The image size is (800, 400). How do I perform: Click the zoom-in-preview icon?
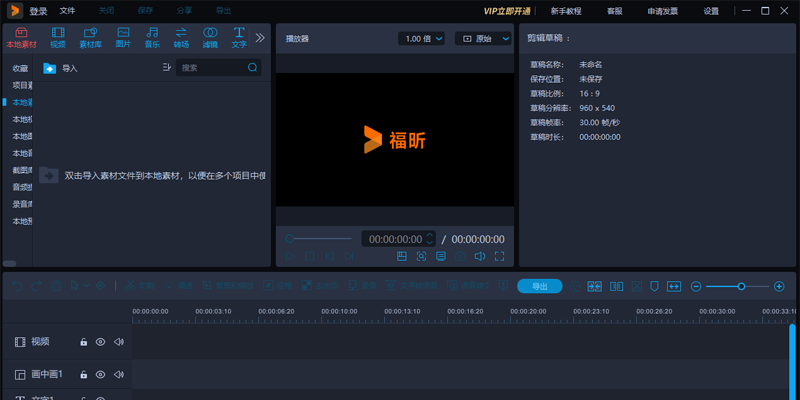pyautogui.click(x=421, y=257)
